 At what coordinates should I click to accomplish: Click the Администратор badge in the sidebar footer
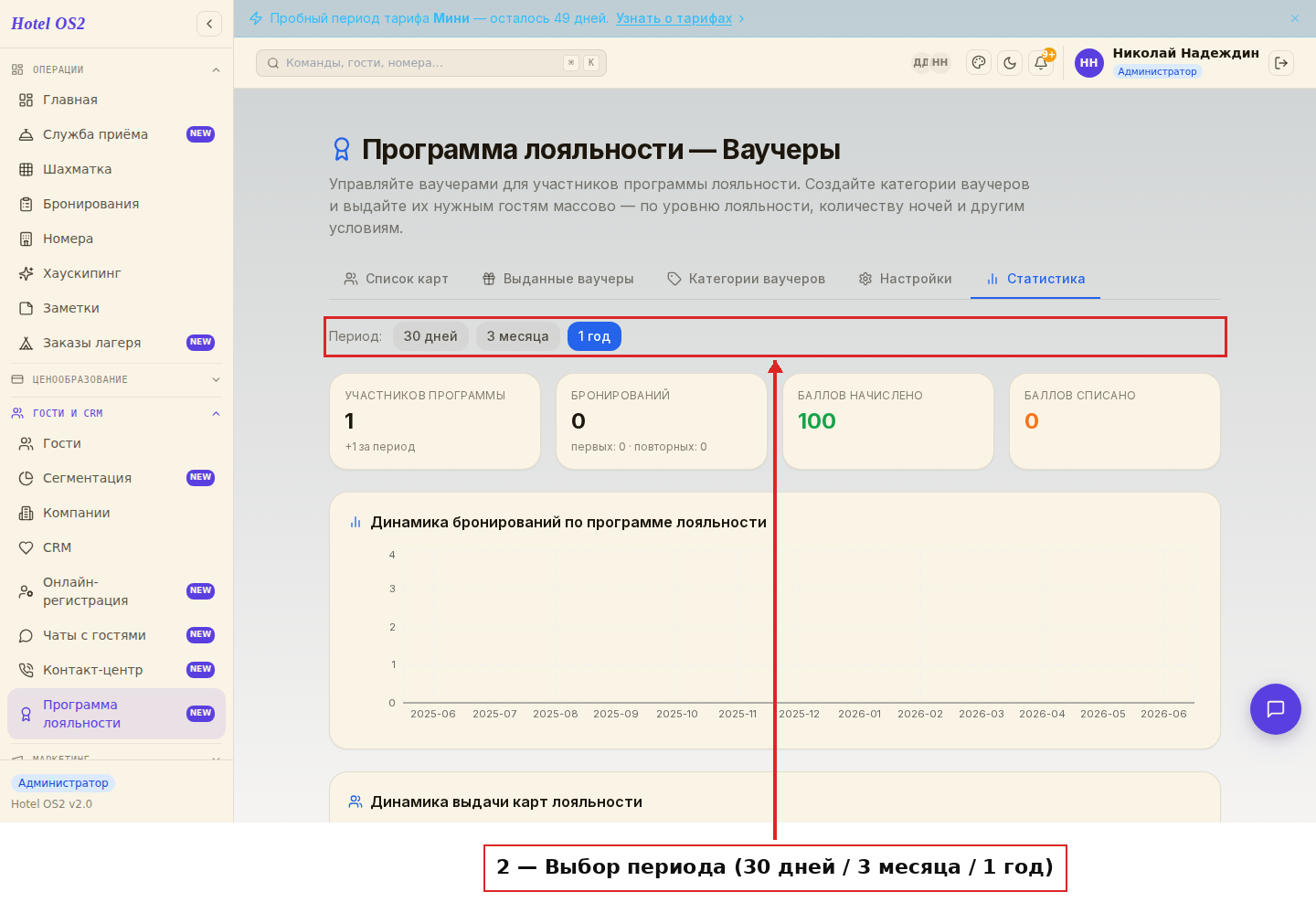click(x=63, y=783)
